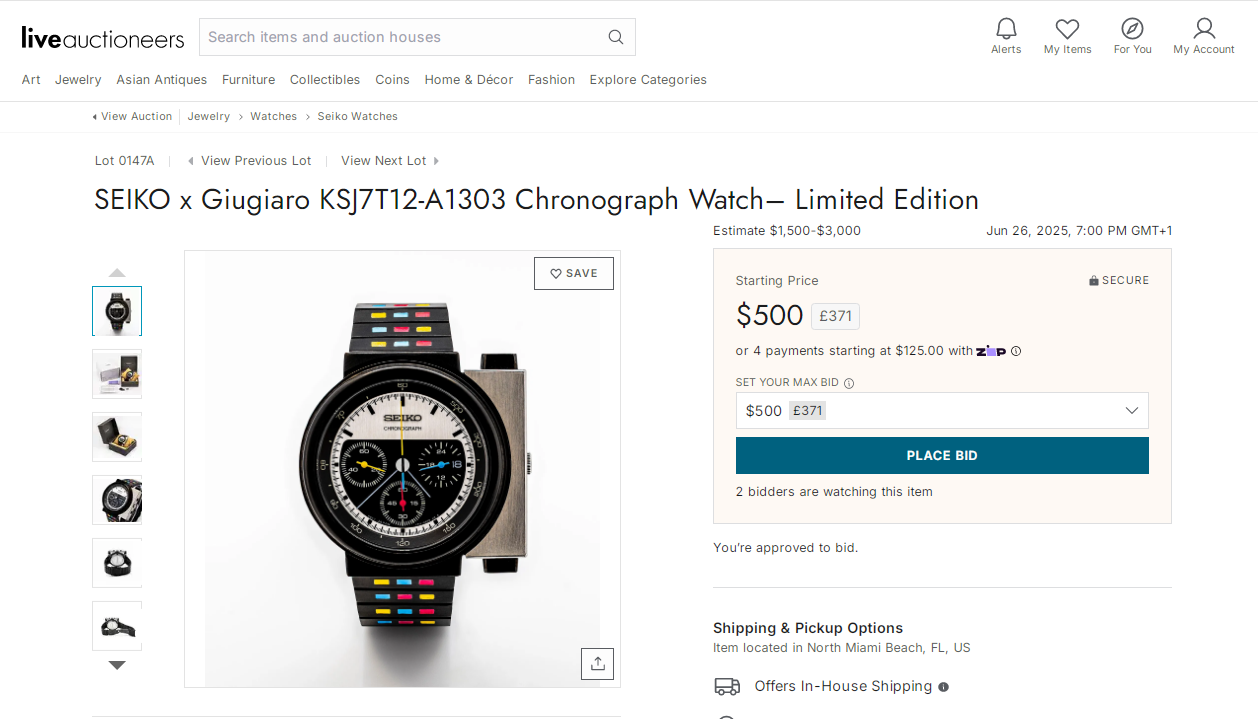The height and width of the screenshot is (719, 1258).
Task: Click the Alerts bell icon
Action: 1006,29
